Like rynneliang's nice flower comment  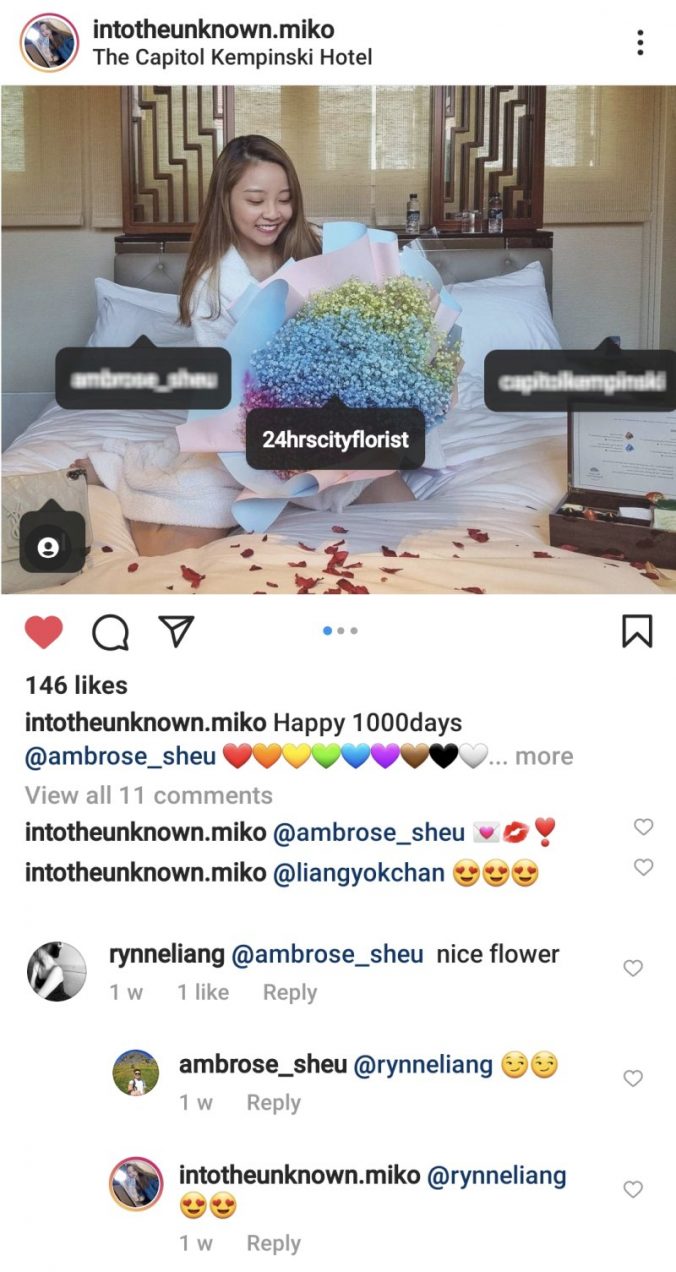coord(632,968)
